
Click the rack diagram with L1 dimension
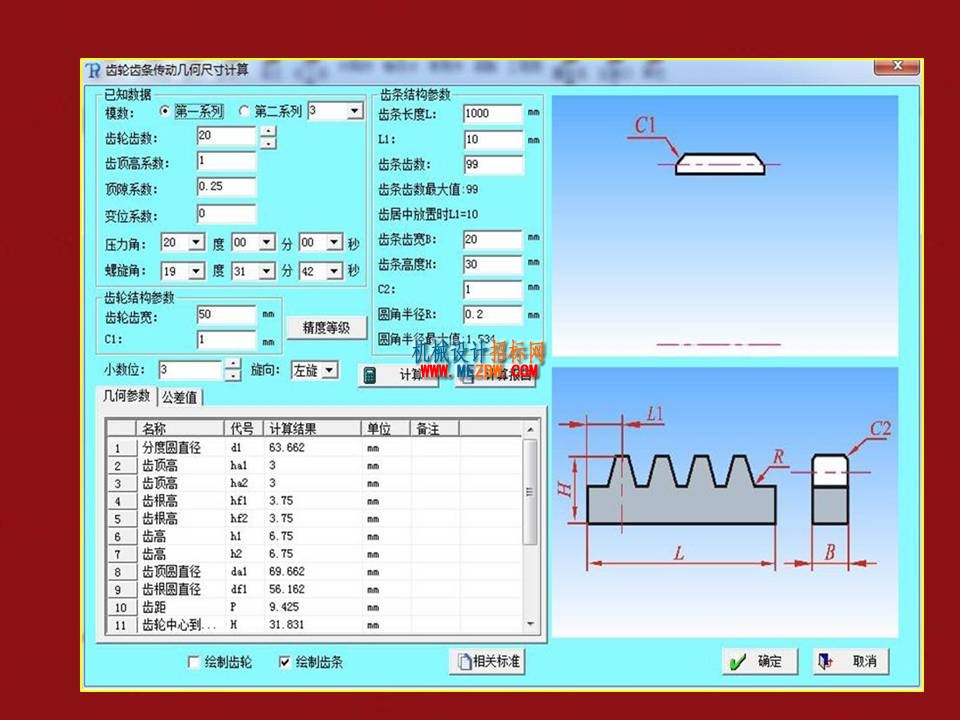(725, 502)
